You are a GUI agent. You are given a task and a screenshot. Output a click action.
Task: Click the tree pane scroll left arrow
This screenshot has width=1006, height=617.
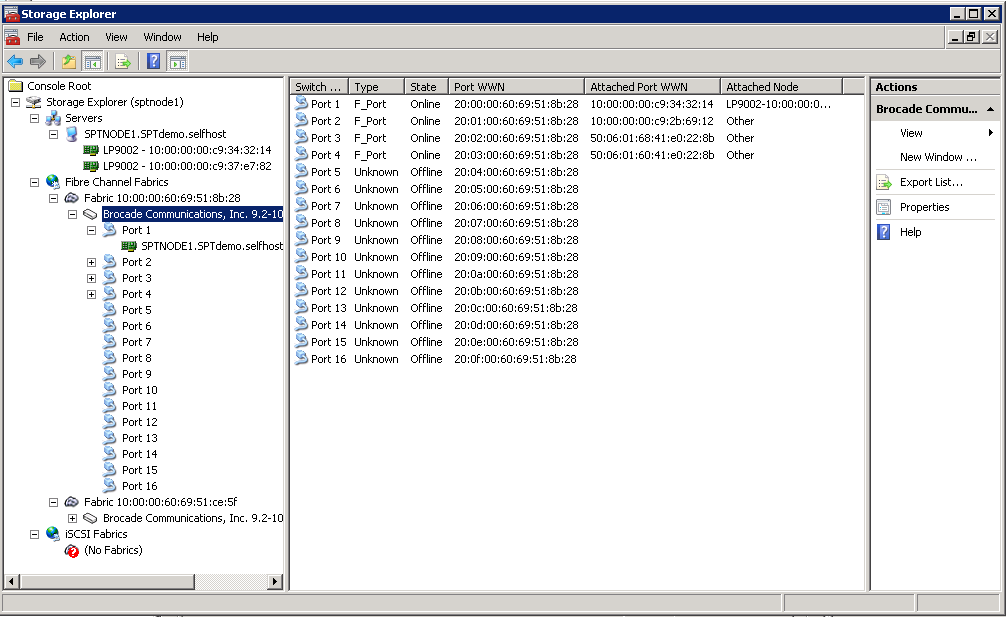11,582
